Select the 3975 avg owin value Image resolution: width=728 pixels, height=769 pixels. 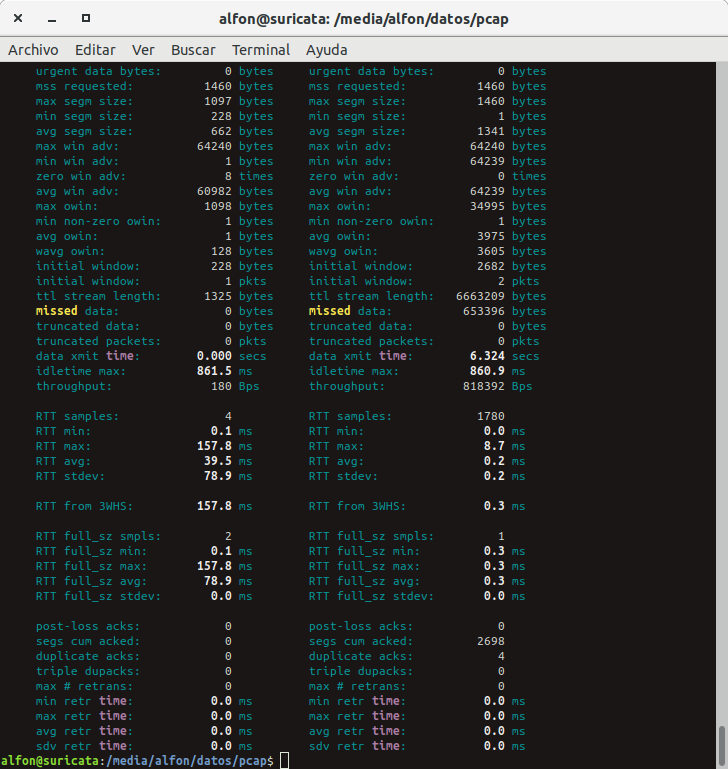(491, 236)
